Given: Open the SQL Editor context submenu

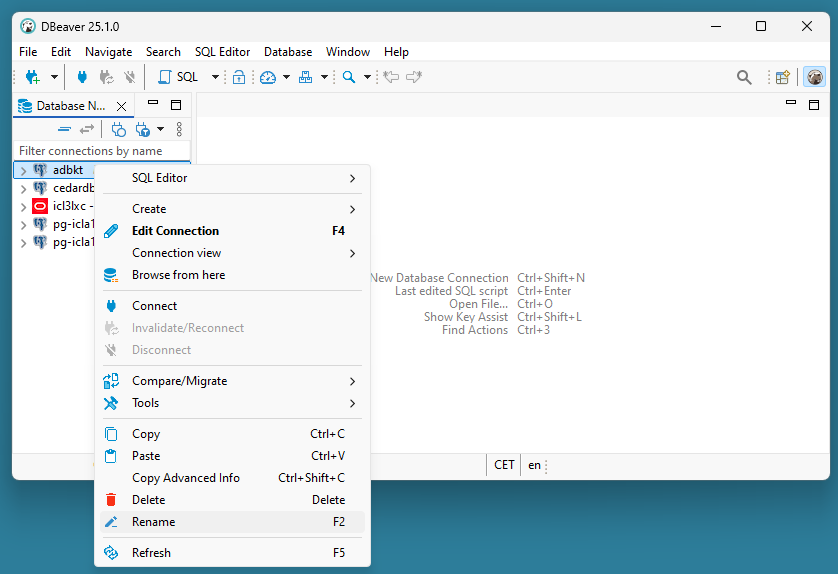Looking at the screenshot, I should point(232,178).
